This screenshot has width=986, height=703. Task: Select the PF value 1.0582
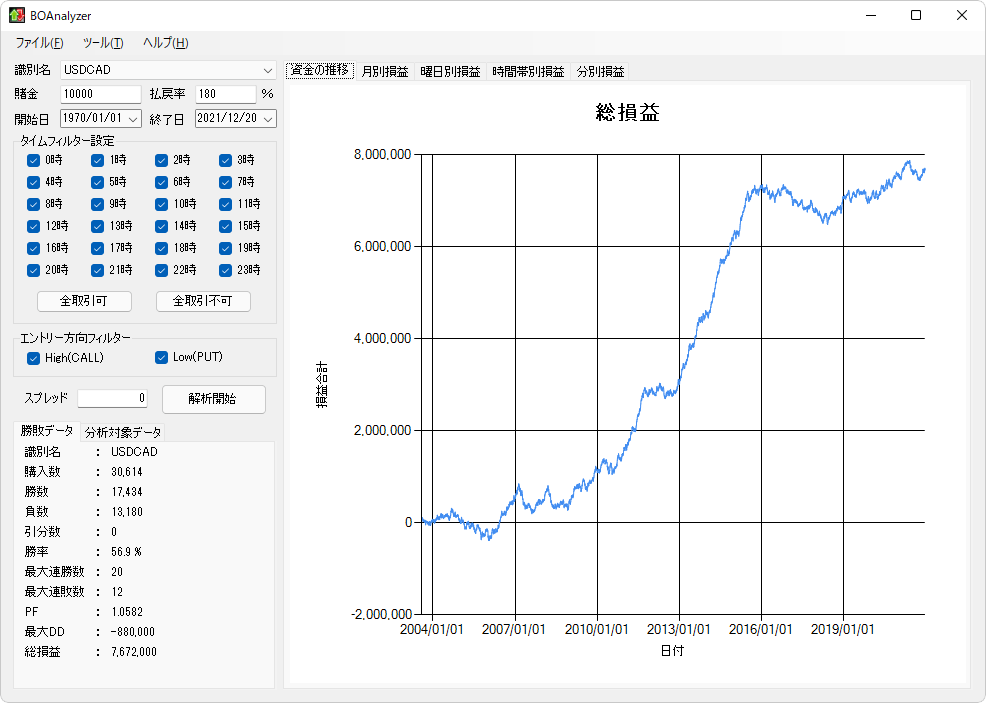[127, 612]
